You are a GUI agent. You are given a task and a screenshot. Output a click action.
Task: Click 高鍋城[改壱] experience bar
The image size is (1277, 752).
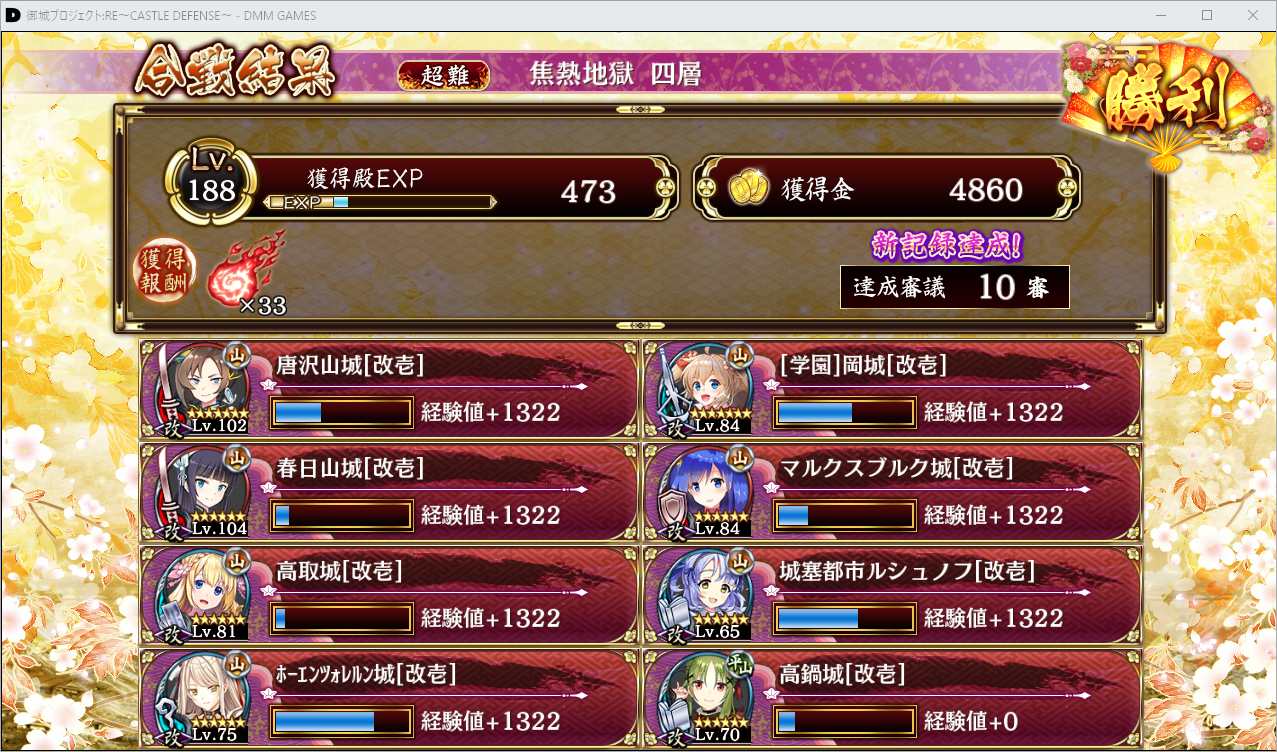[x=845, y=721]
